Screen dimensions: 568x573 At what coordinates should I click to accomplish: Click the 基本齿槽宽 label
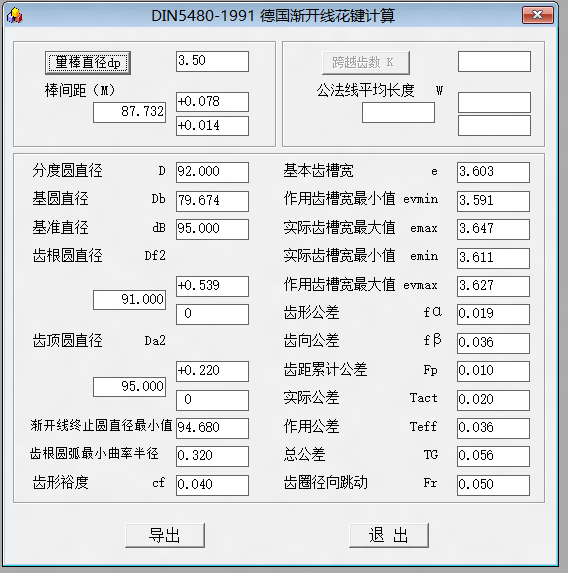coord(319,171)
